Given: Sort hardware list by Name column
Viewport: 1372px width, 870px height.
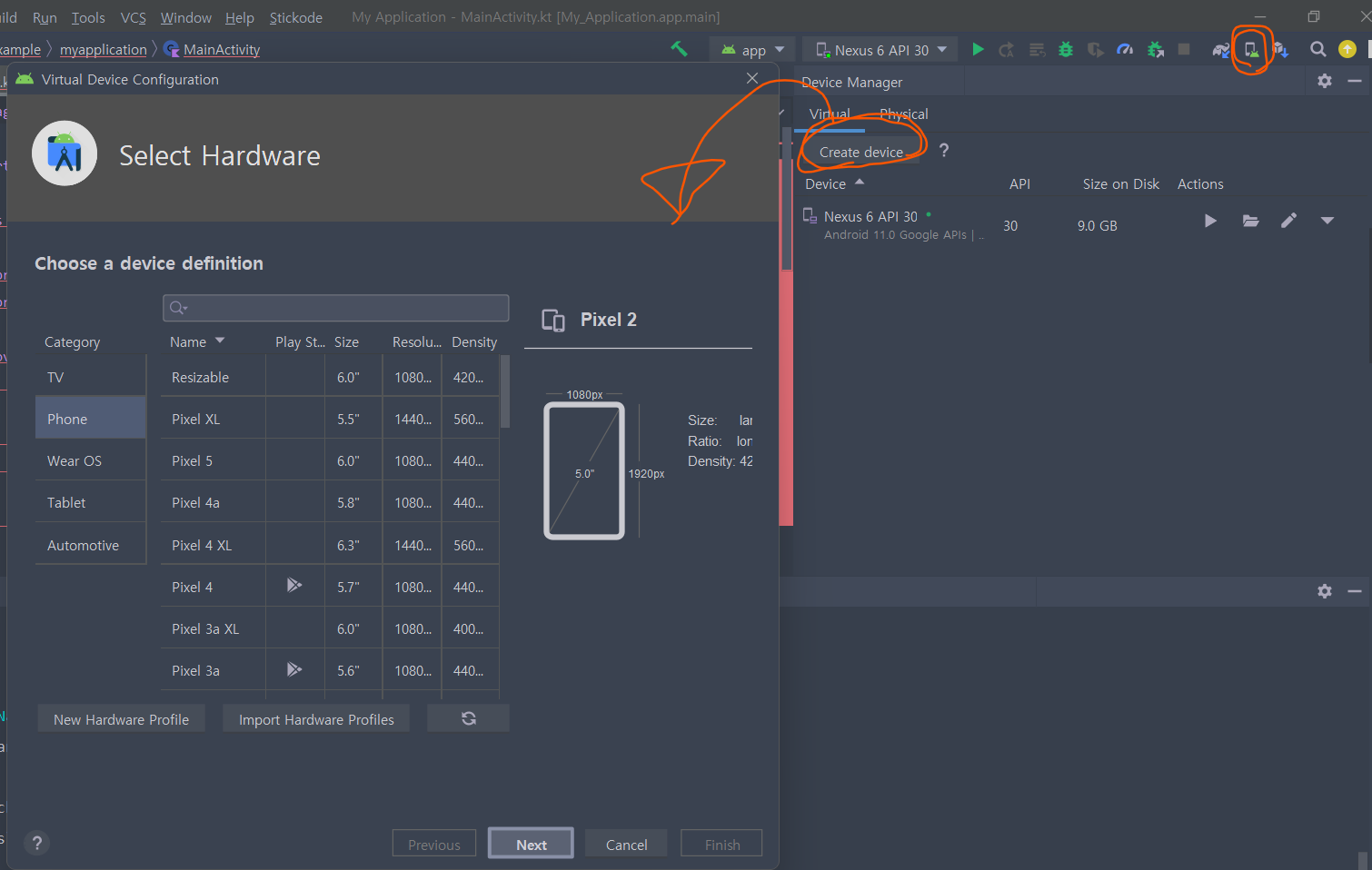Looking at the screenshot, I should pos(197,341).
